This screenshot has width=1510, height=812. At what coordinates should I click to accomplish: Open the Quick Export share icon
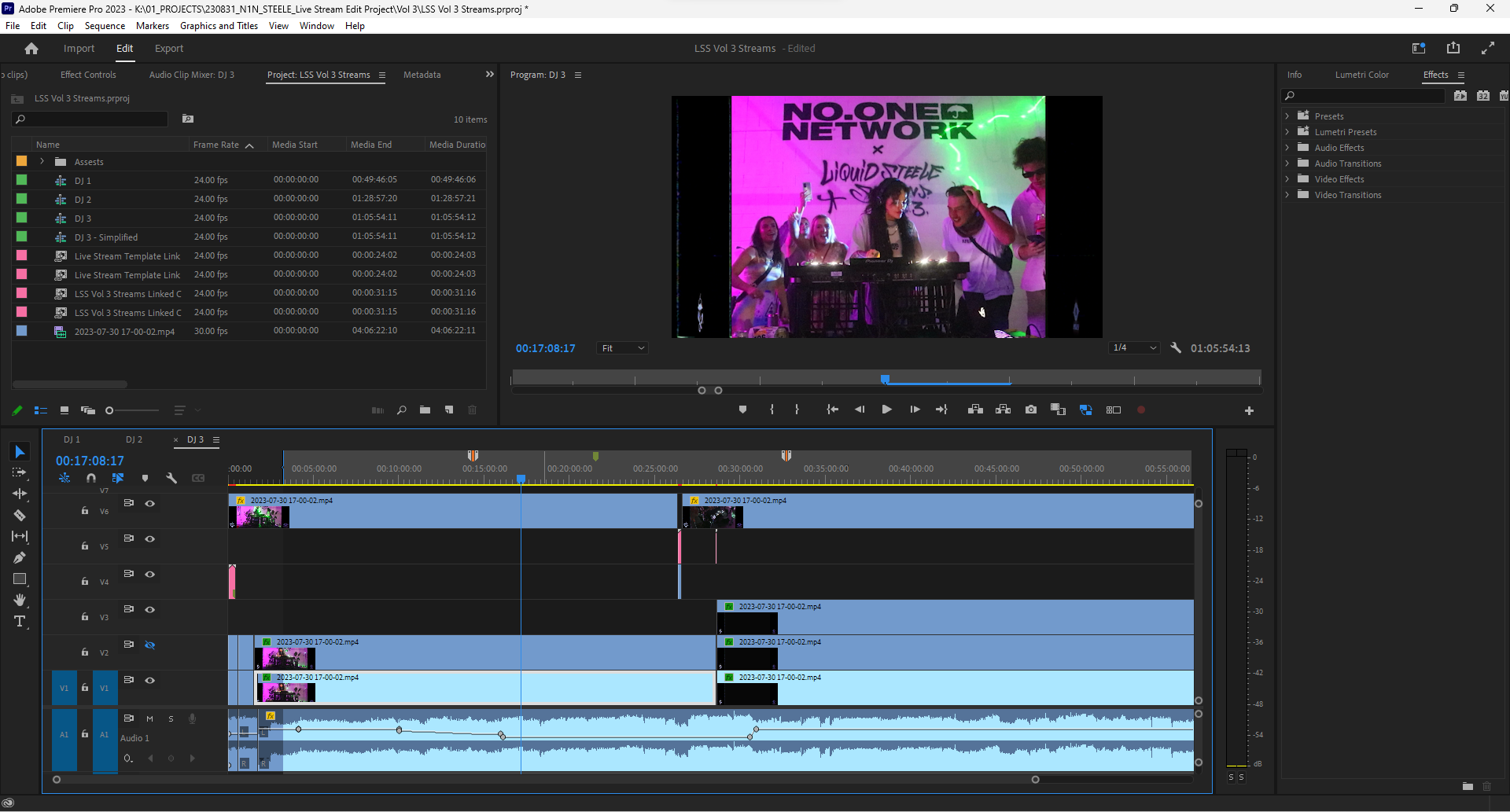(1453, 48)
